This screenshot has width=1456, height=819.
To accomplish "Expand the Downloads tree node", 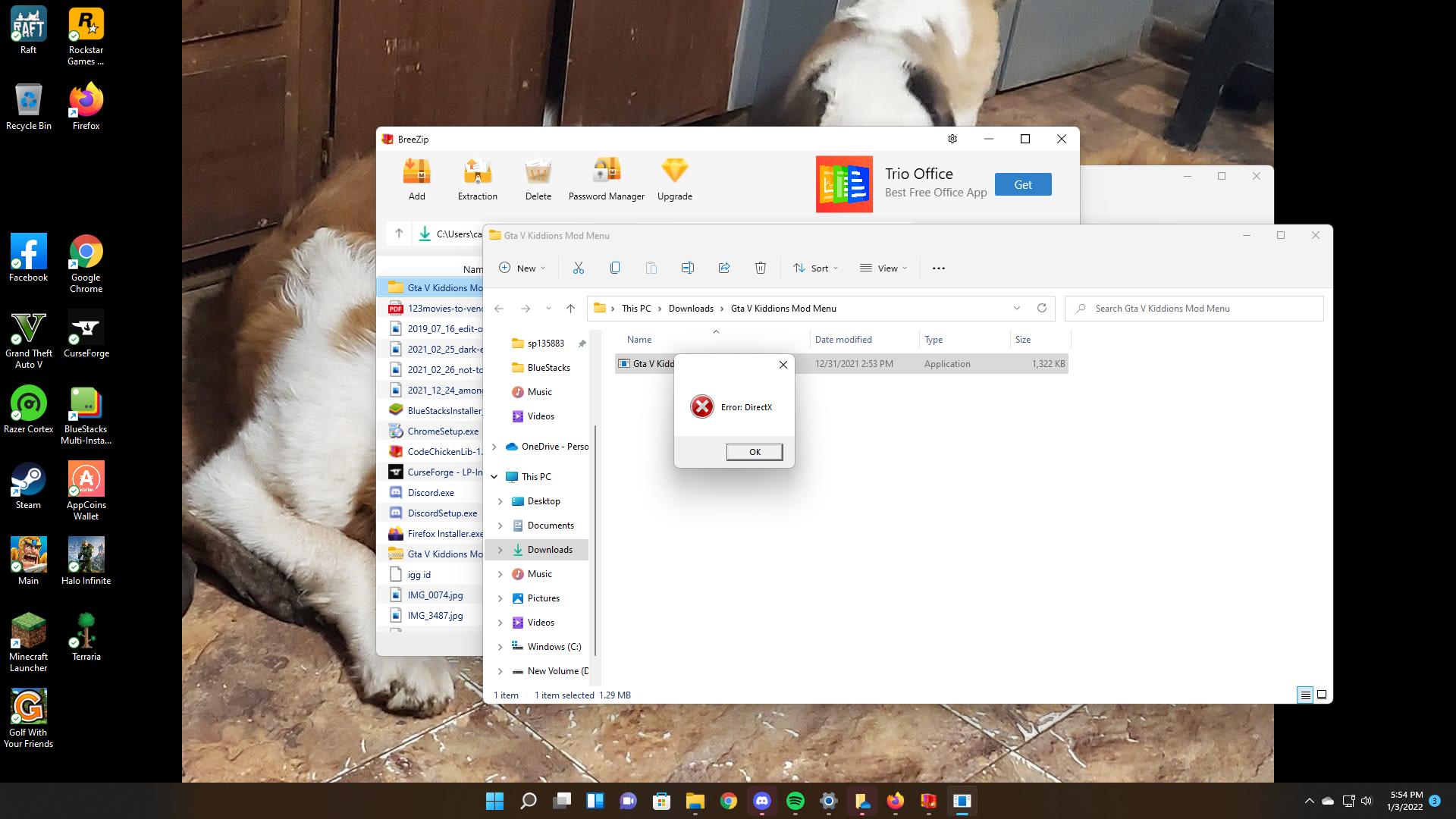I will (500, 550).
